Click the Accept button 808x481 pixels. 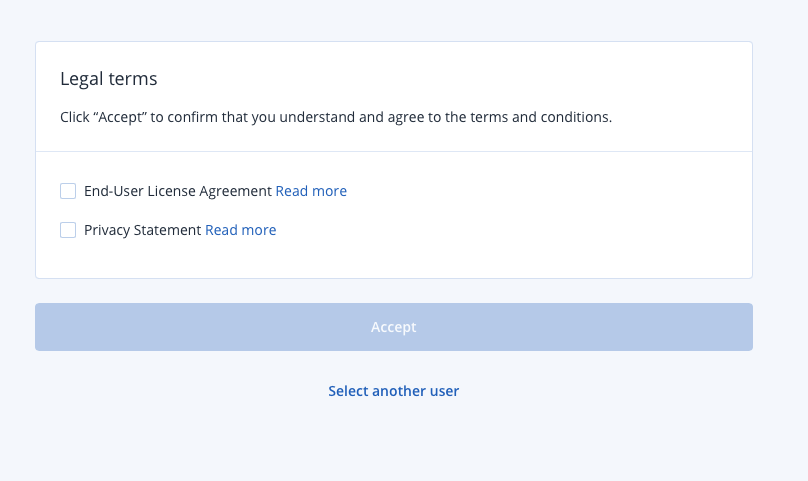coord(394,327)
